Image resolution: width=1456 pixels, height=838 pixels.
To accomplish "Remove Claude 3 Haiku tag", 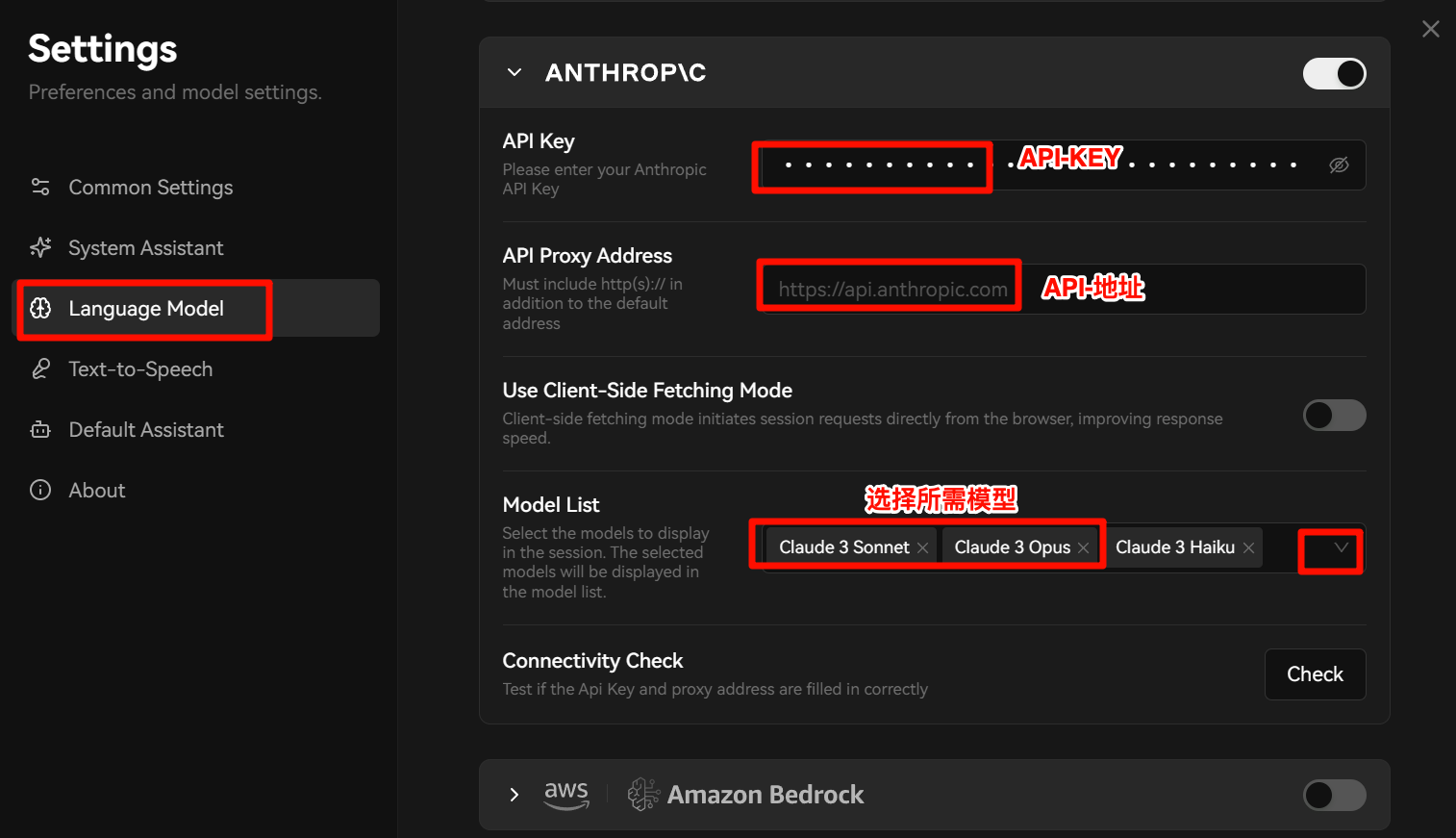I will click(x=1248, y=547).
